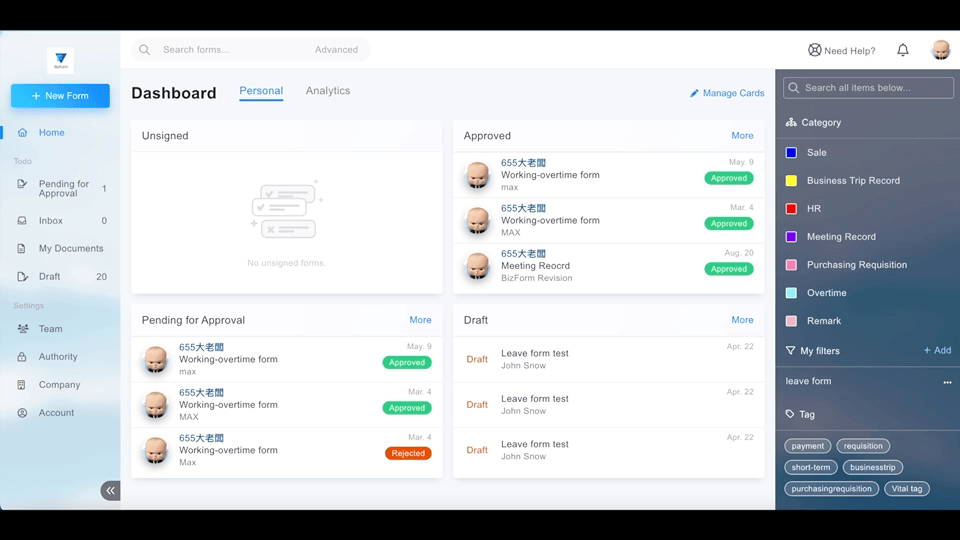This screenshot has width=960, height=540.
Task: Open Team via its people icon
Action: pos(22,329)
